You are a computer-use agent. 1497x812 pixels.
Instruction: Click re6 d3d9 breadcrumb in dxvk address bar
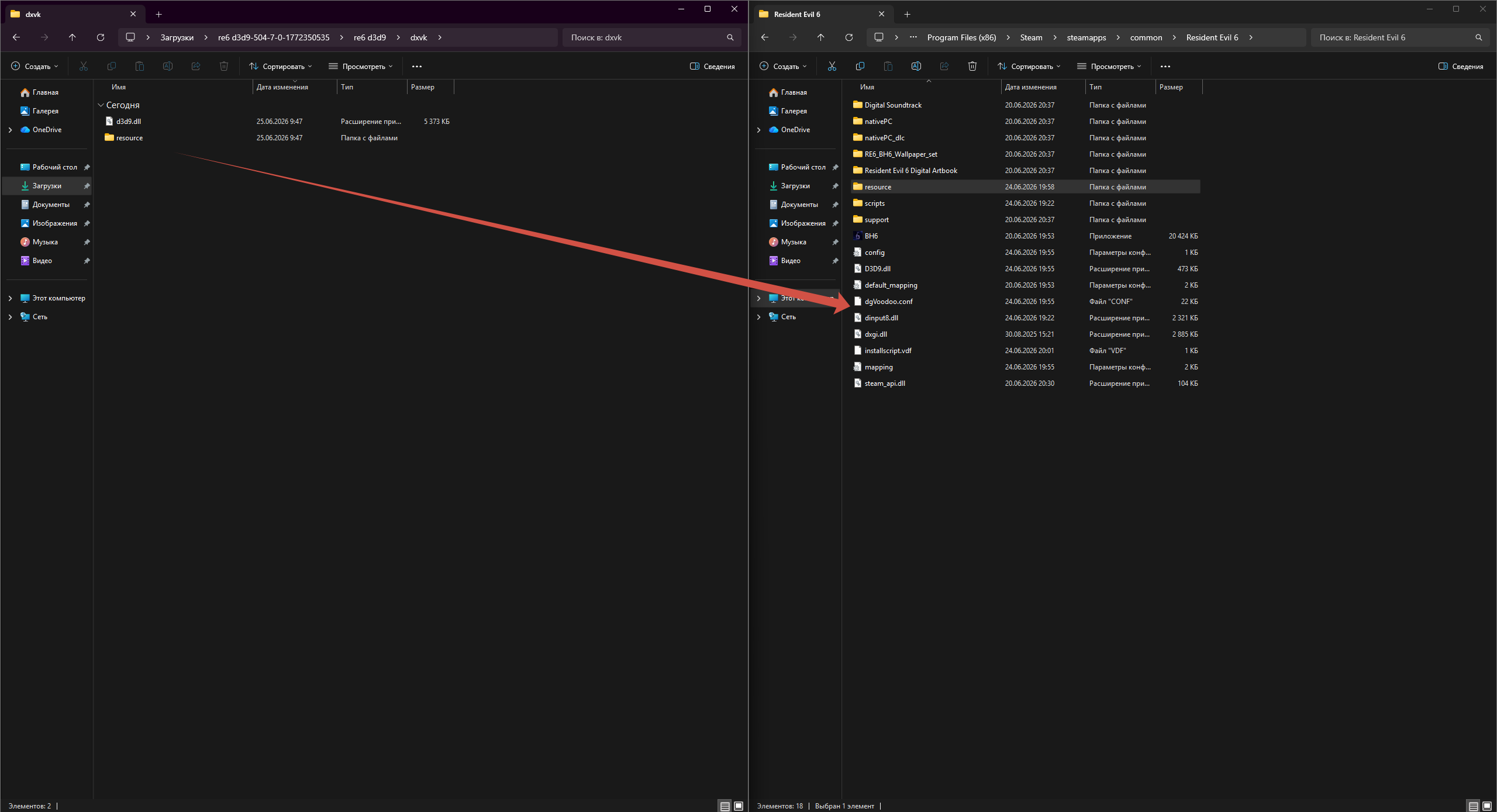[370, 37]
